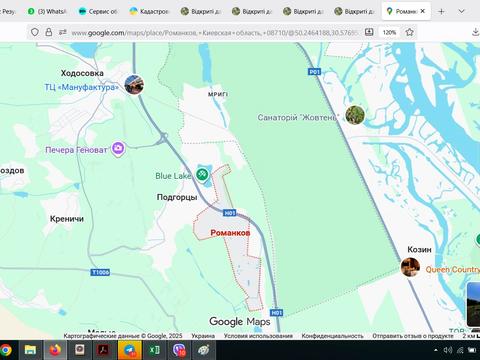Image resolution: width=480 pixels, height=360 pixels.
Task: Click the H01 shield right of Google Maps logo
Action: pos(277,313)
